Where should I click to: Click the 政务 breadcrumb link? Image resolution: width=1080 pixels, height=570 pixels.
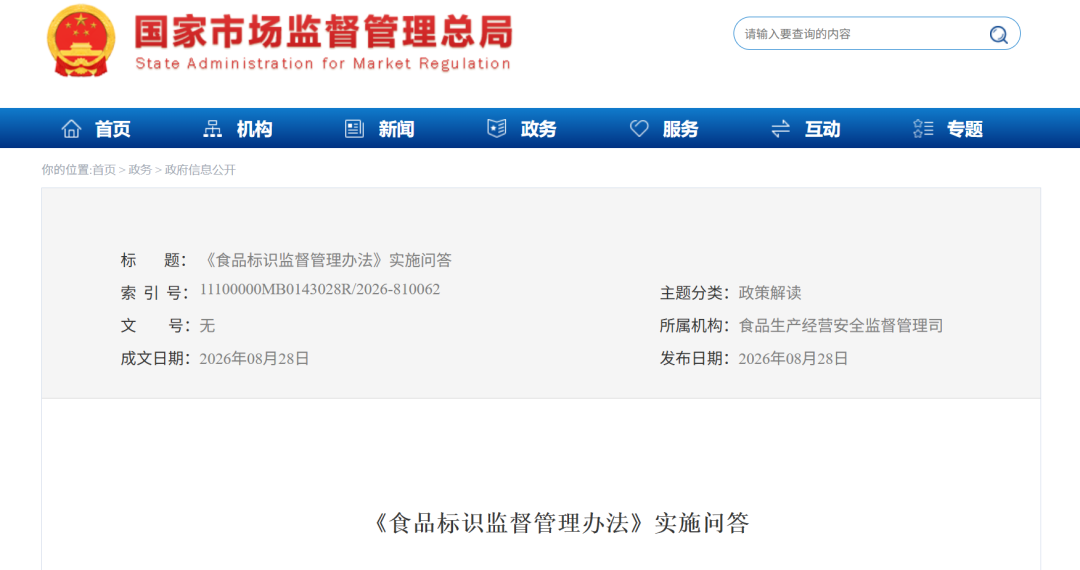pyautogui.click(x=140, y=170)
